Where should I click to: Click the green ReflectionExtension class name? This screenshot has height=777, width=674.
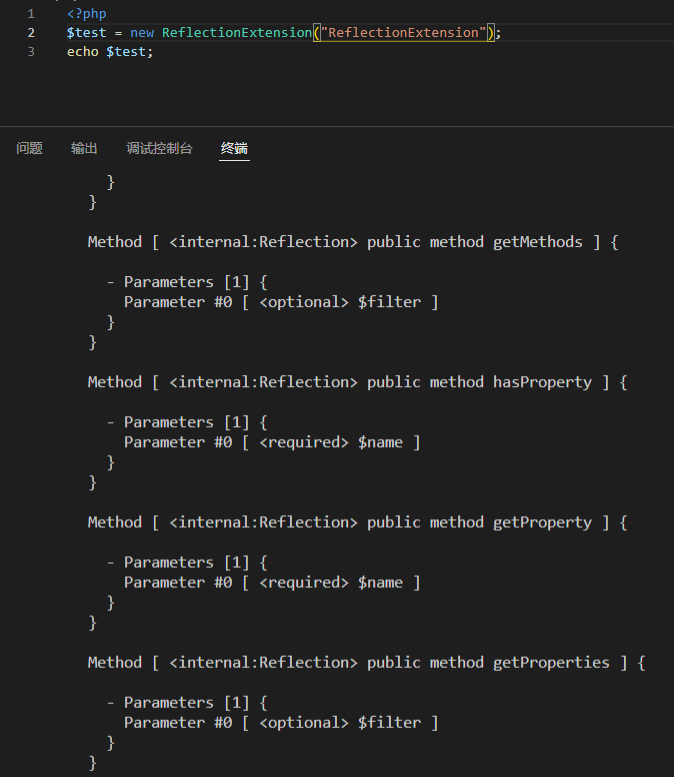point(237,33)
